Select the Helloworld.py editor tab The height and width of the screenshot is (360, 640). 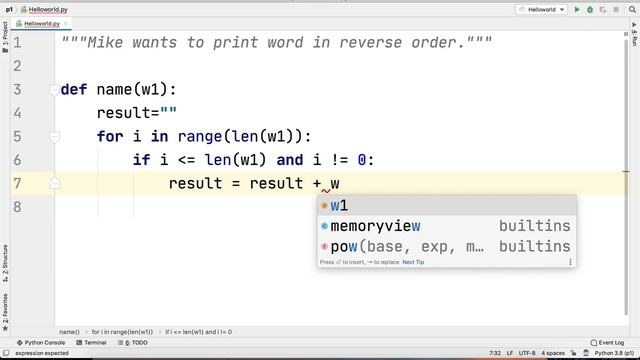click(x=42, y=24)
